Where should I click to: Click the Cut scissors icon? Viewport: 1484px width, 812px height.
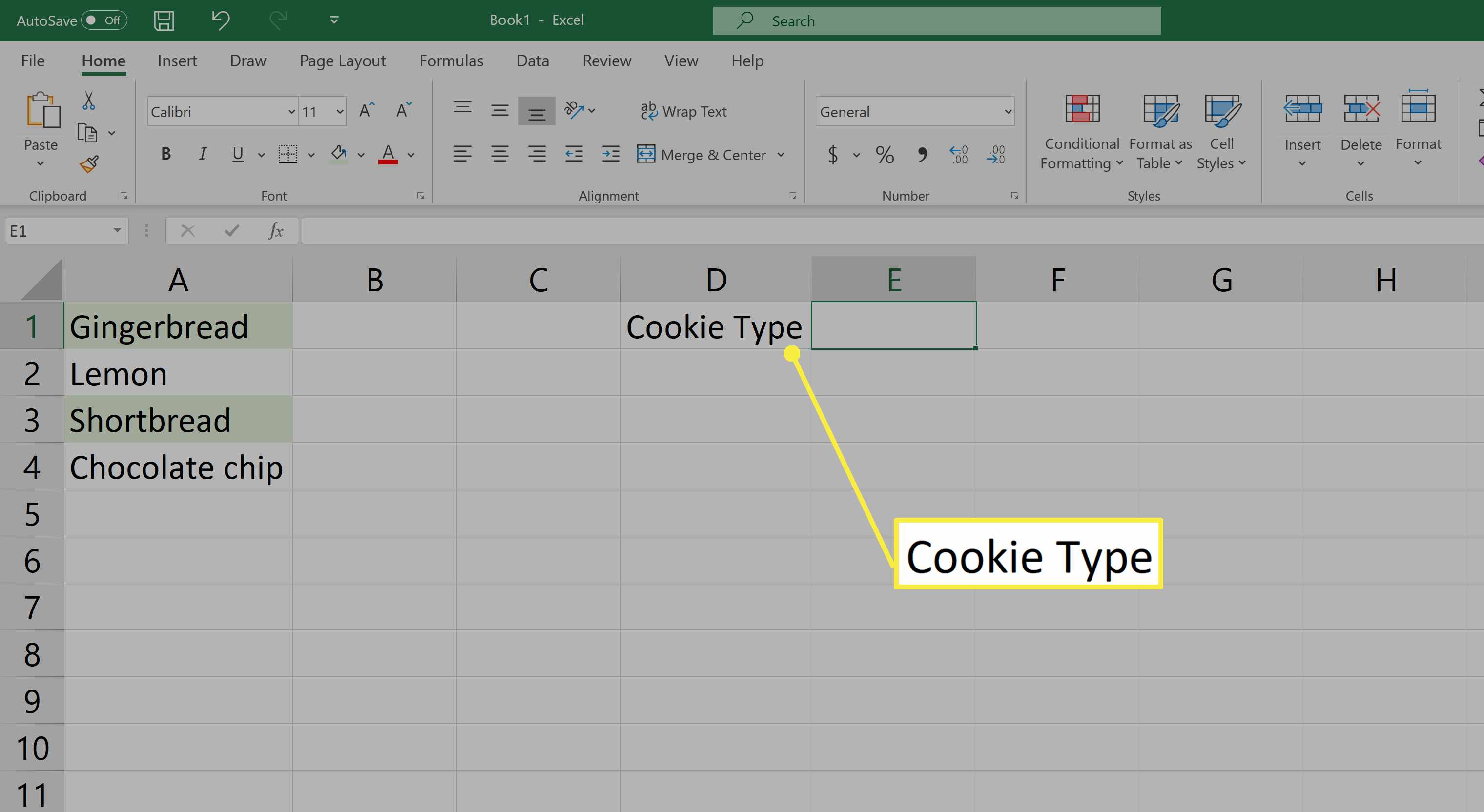[x=88, y=101]
